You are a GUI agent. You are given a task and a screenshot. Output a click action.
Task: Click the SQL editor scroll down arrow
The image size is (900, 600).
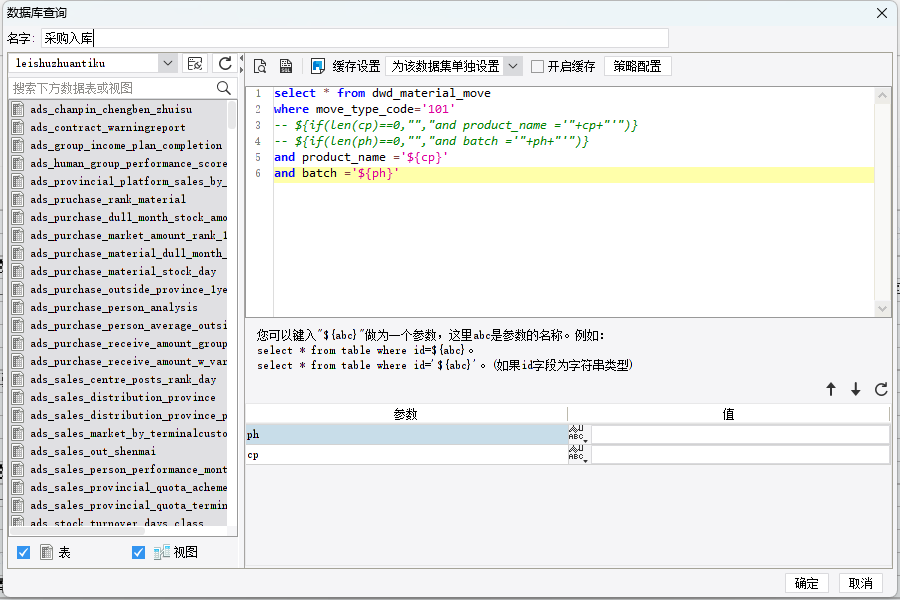click(882, 309)
